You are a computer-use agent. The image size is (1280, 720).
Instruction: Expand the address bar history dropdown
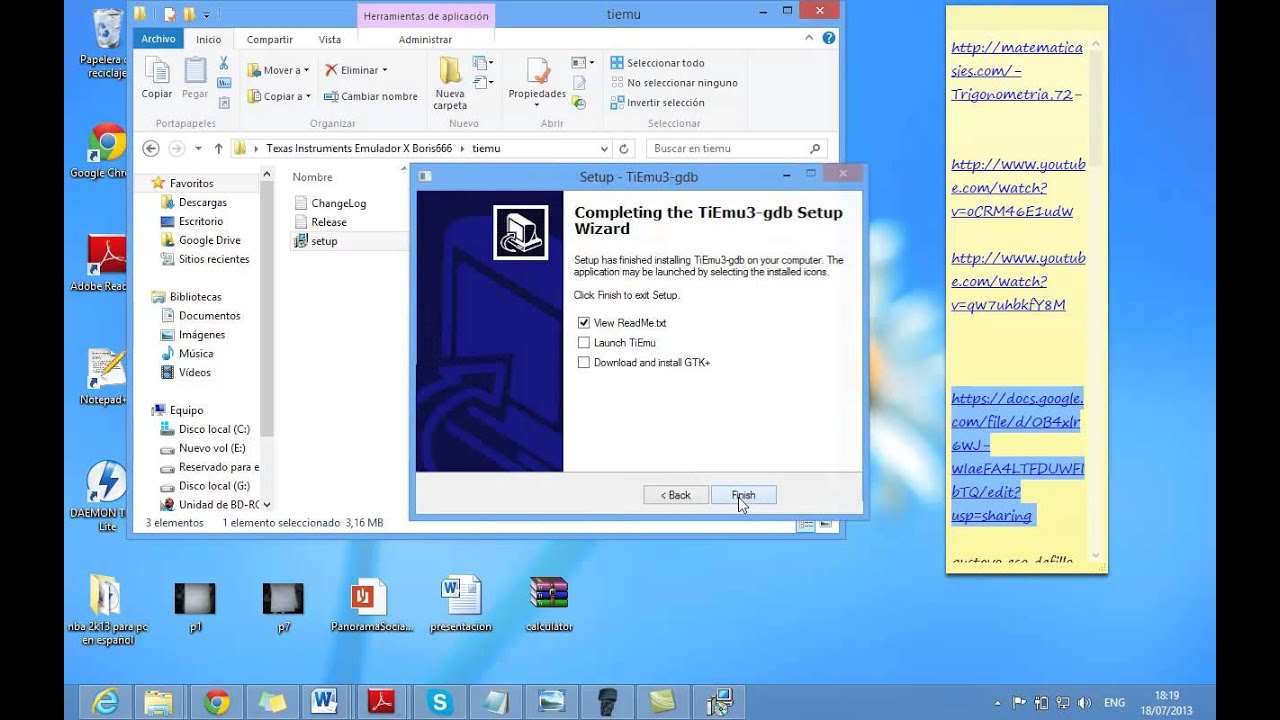[603, 148]
